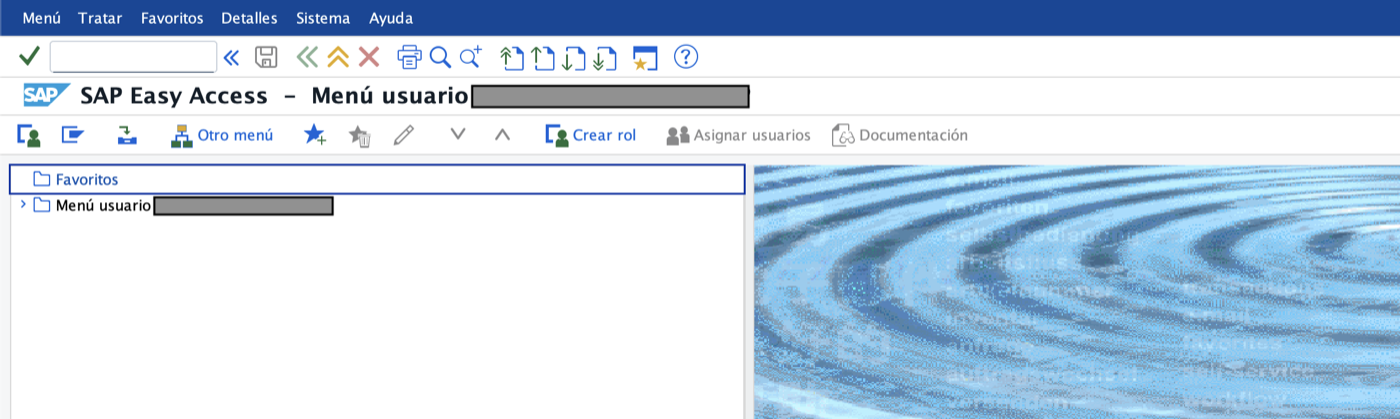Screen dimensions: 1400x419
Task: Open the Favoritos menu in menu bar
Action: tap(172, 18)
